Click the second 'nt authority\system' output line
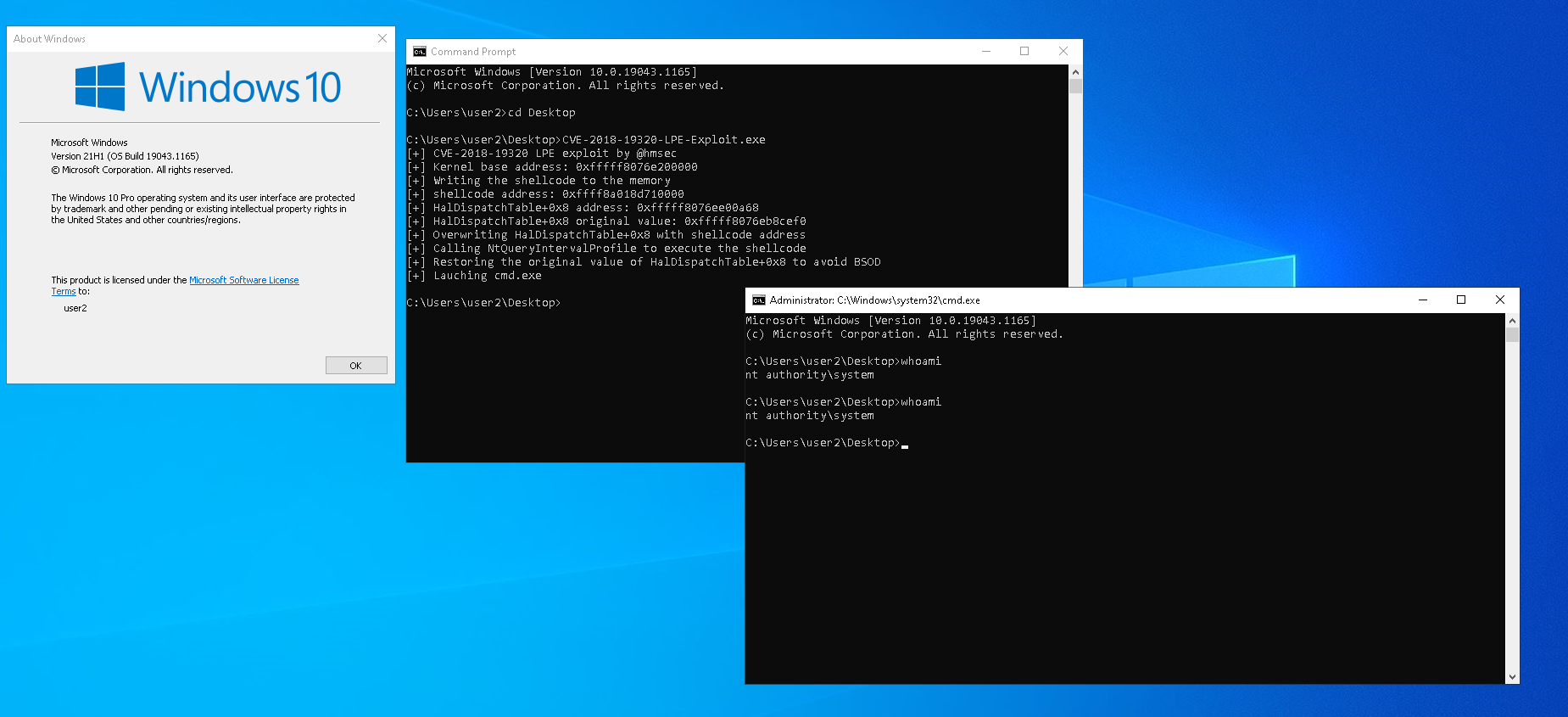The width and height of the screenshot is (1568, 717). coord(810,416)
